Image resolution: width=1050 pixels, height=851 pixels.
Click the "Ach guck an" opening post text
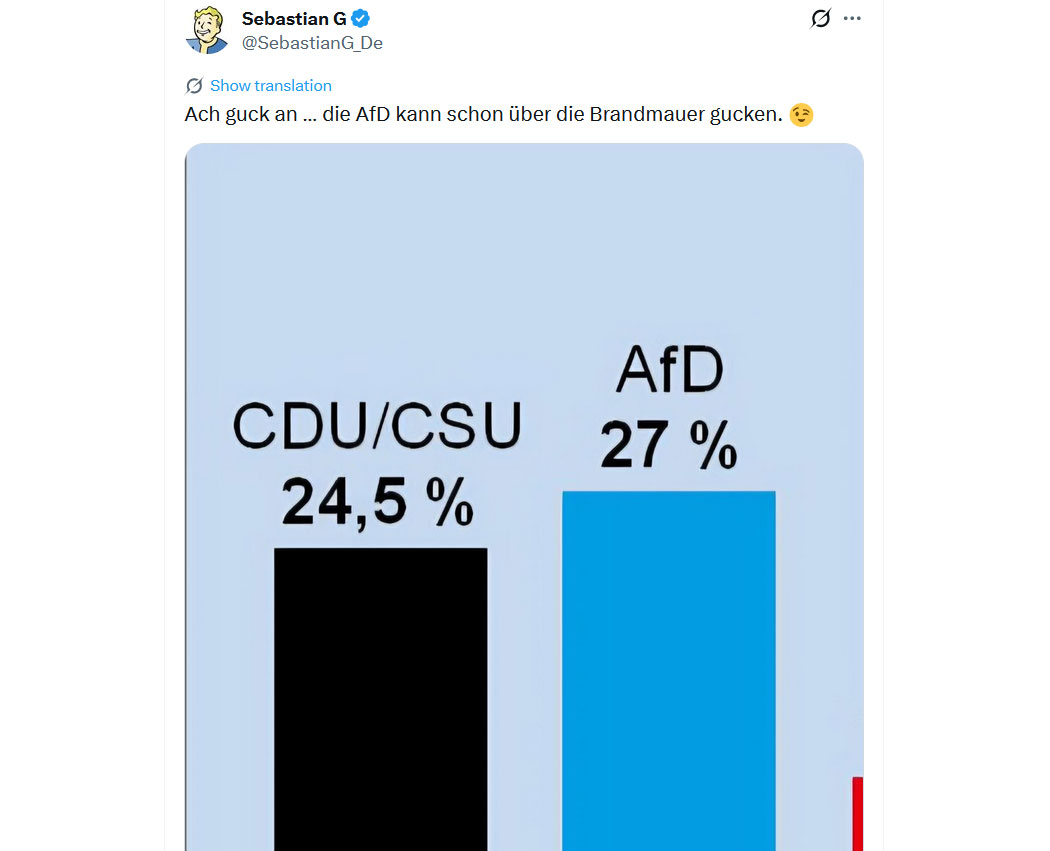coord(240,115)
